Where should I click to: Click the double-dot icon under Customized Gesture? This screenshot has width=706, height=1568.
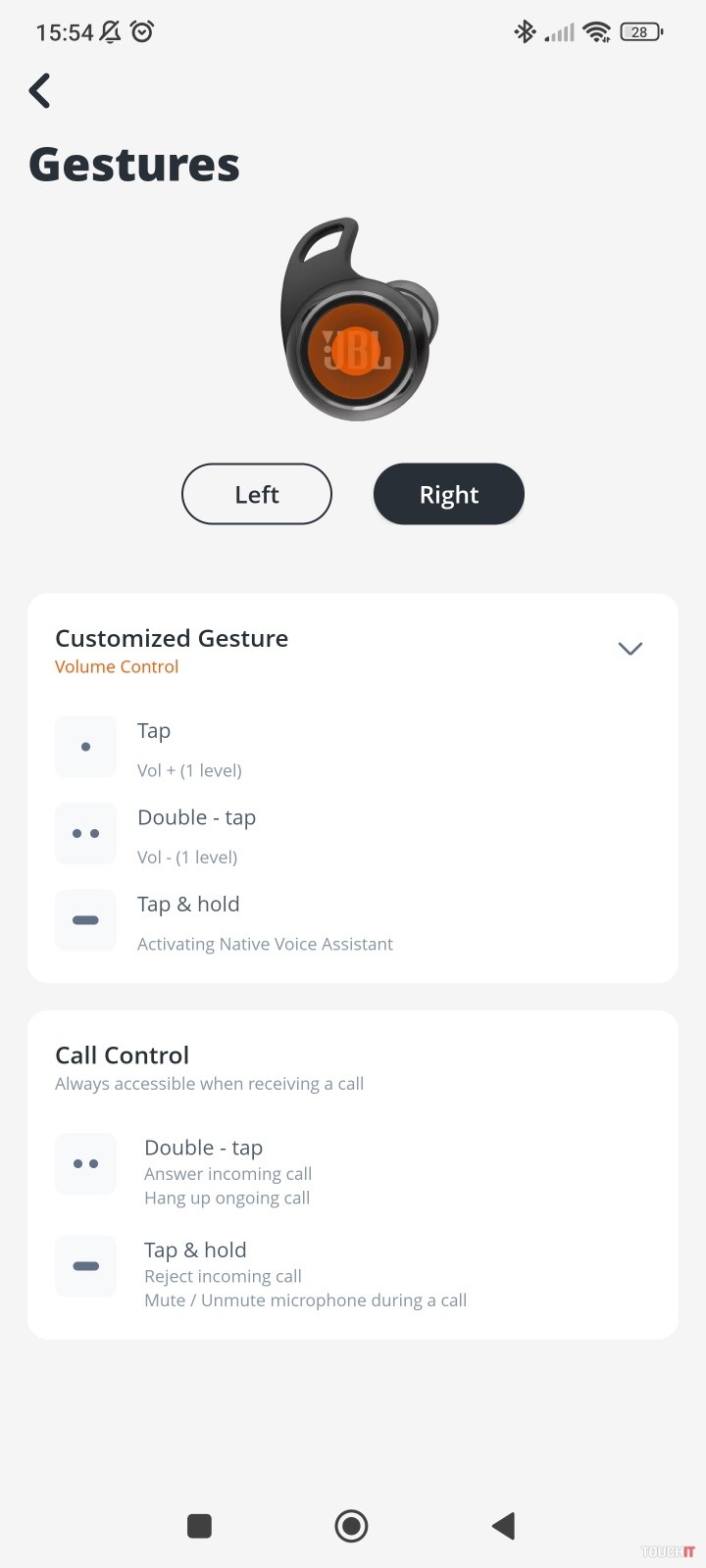pyautogui.click(x=85, y=834)
